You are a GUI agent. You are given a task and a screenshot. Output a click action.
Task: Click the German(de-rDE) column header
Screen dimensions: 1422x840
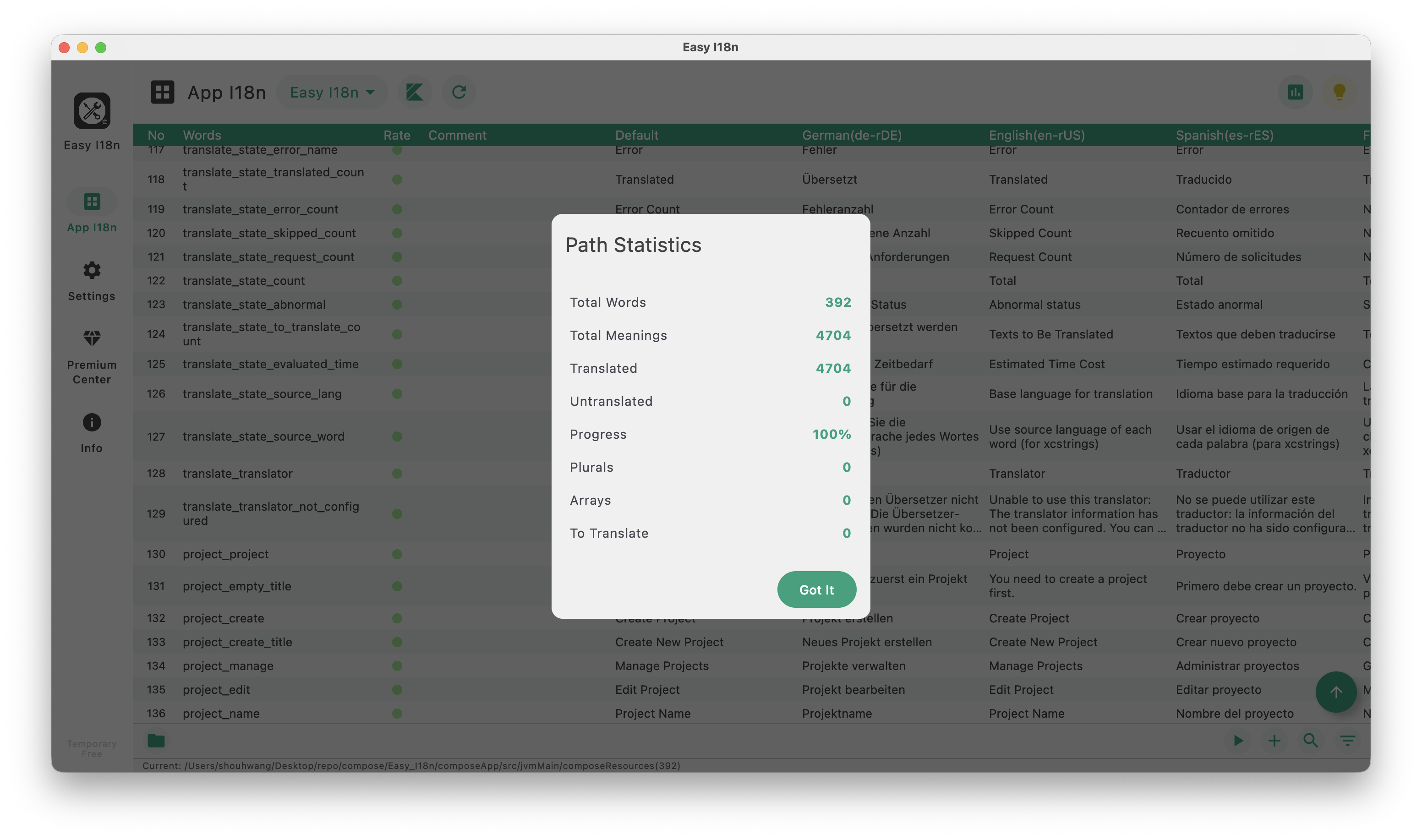852,135
